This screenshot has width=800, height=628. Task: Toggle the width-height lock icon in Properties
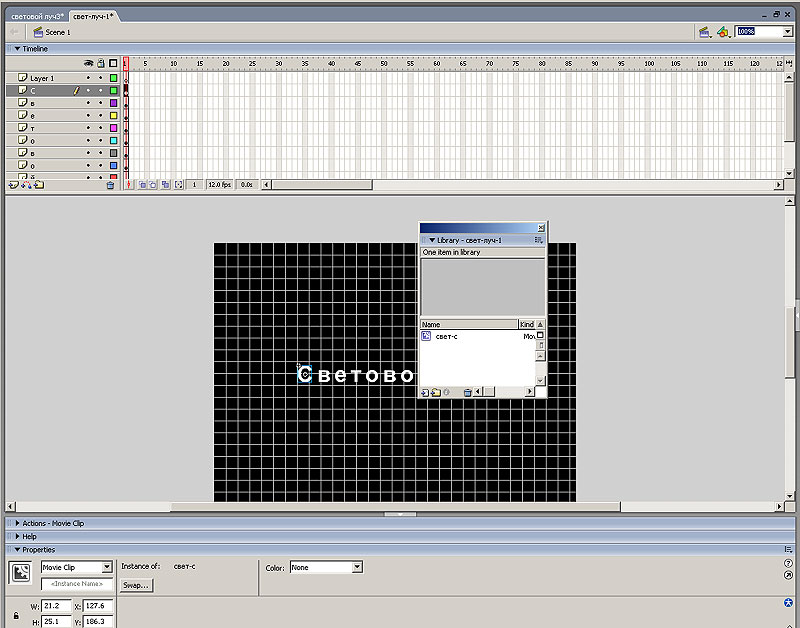[16, 615]
